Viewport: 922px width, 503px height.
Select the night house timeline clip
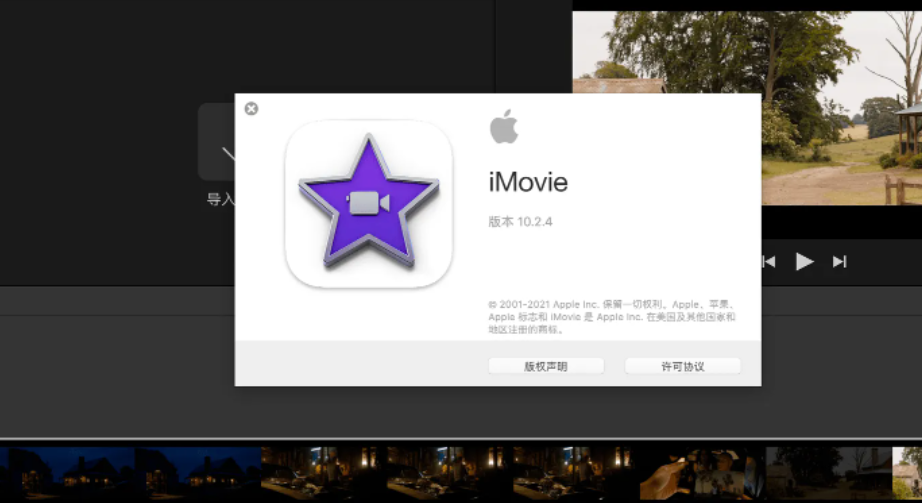click(67, 474)
